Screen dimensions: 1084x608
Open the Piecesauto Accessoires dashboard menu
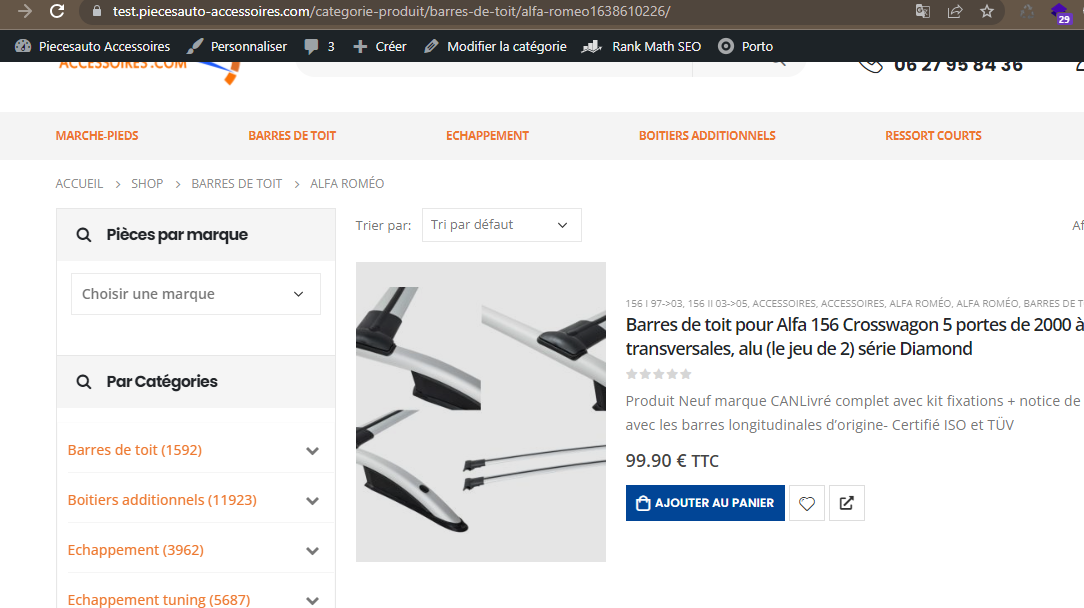coord(92,46)
